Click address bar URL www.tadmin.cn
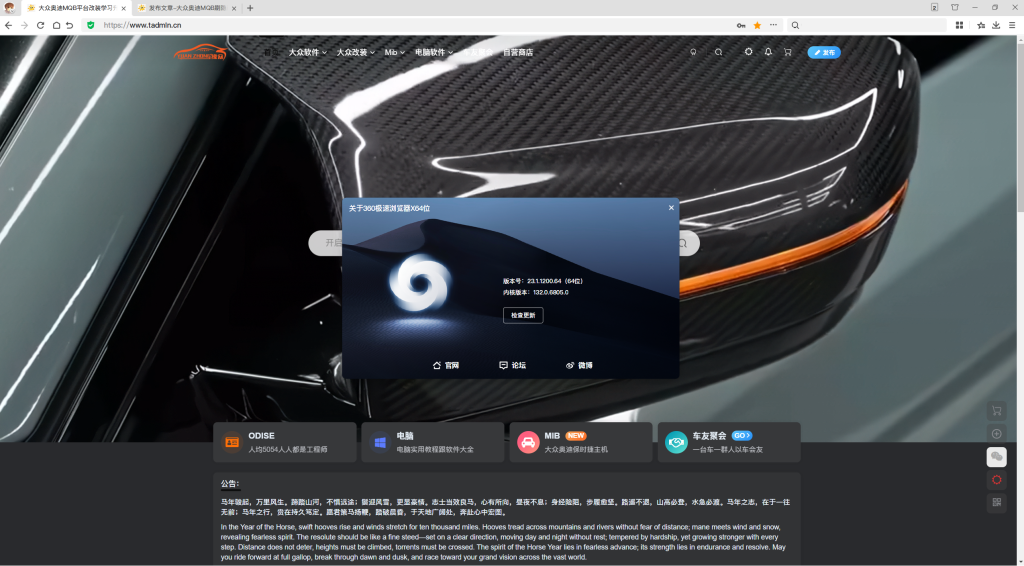Image resolution: width=1024 pixels, height=566 pixels. [x=142, y=25]
